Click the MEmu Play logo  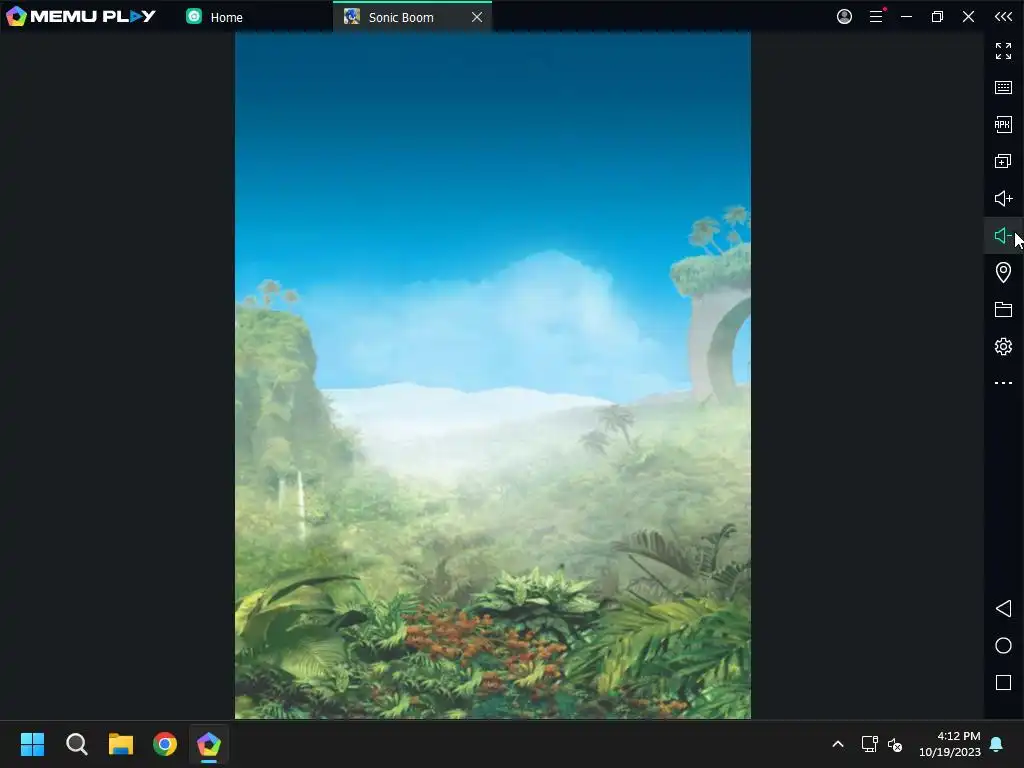point(80,16)
